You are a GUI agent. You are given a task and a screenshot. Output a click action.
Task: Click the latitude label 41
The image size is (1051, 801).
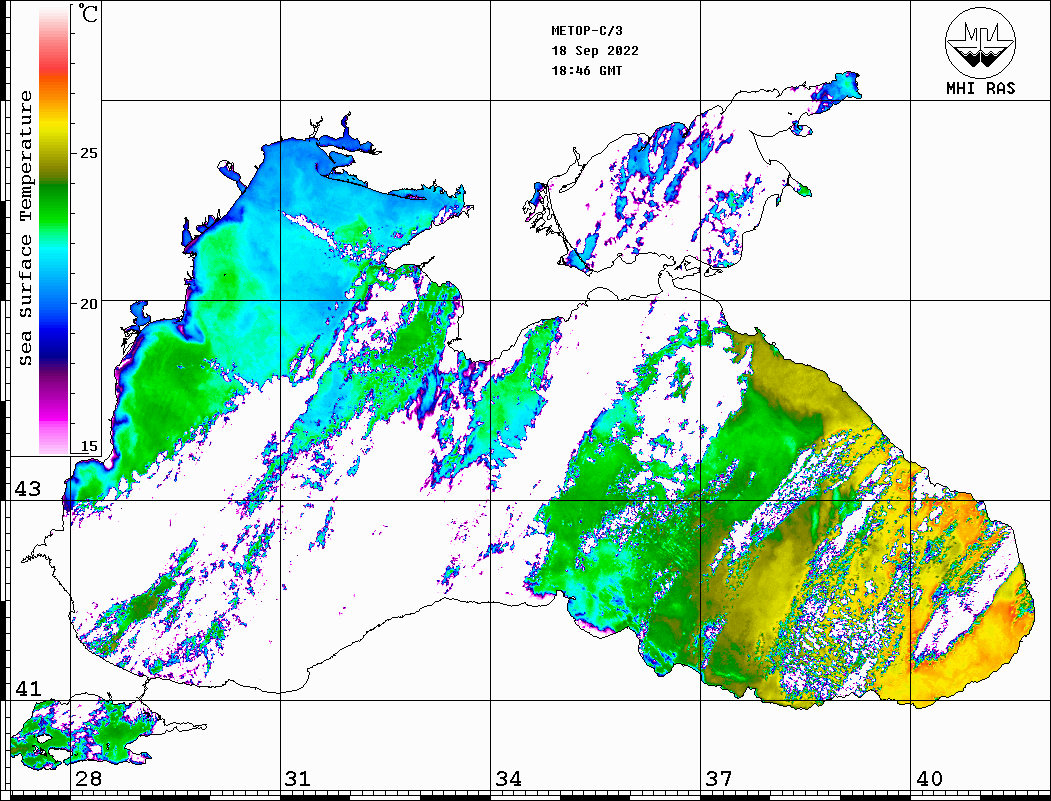point(28,689)
